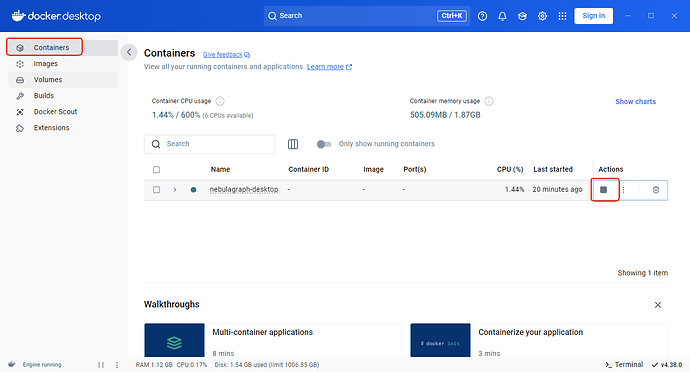This screenshot has height=372, width=690.
Task: Sort by the Name column header
Action: 220,169
